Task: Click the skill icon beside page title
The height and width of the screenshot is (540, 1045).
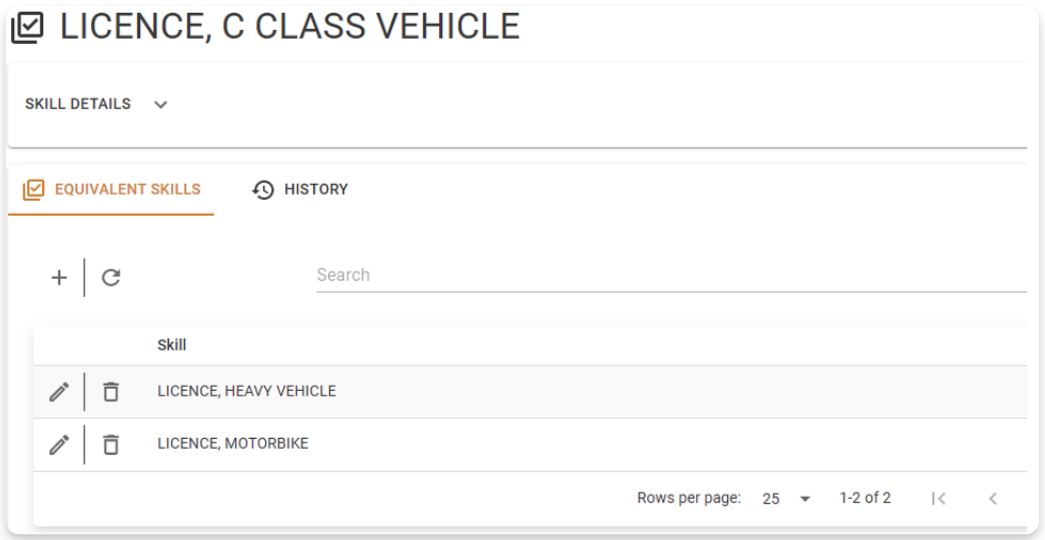Action: click(x=28, y=27)
